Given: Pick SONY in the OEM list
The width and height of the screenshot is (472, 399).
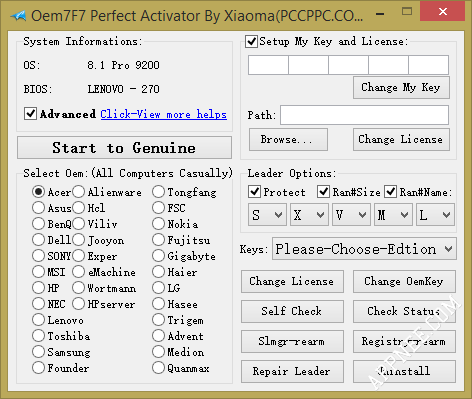Looking at the screenshot, I should tap(38, 256).
